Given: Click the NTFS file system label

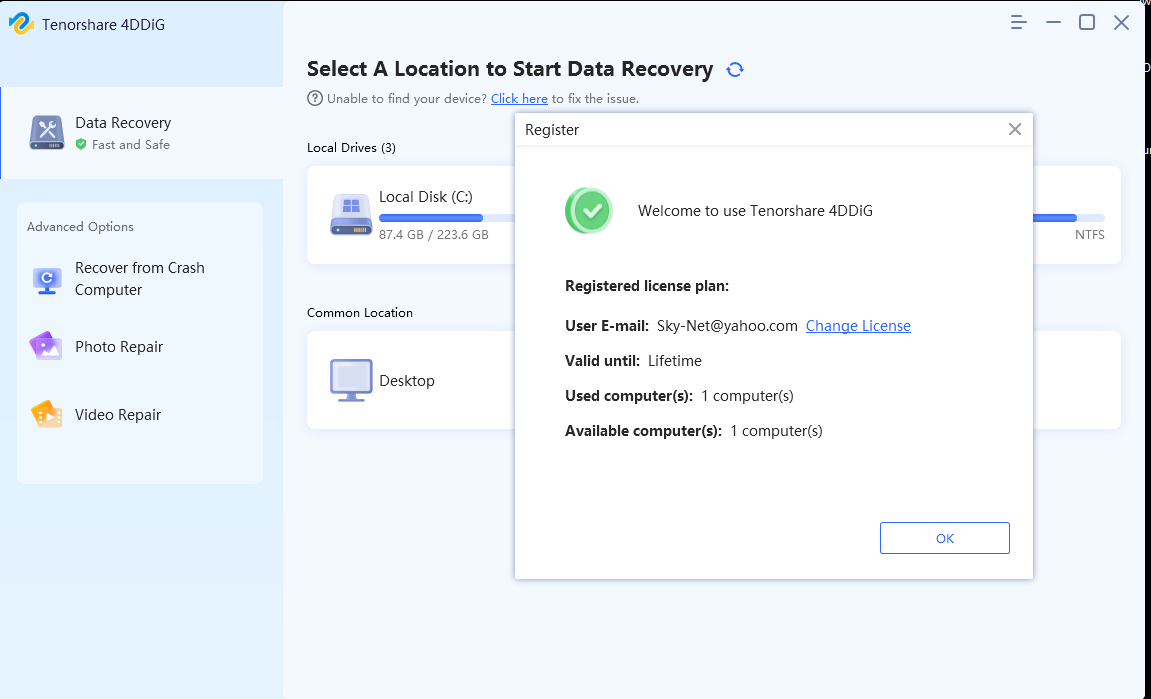Looking at the screenshot, I should (1089, 235).
